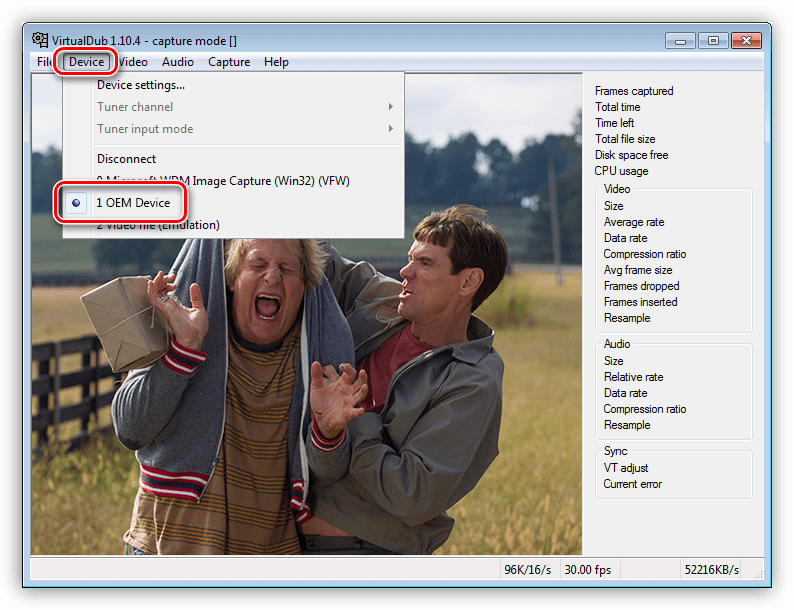The width and height of the screenshot is (794, 610).
Task: Click the Frames captured label
Action: 634,91
